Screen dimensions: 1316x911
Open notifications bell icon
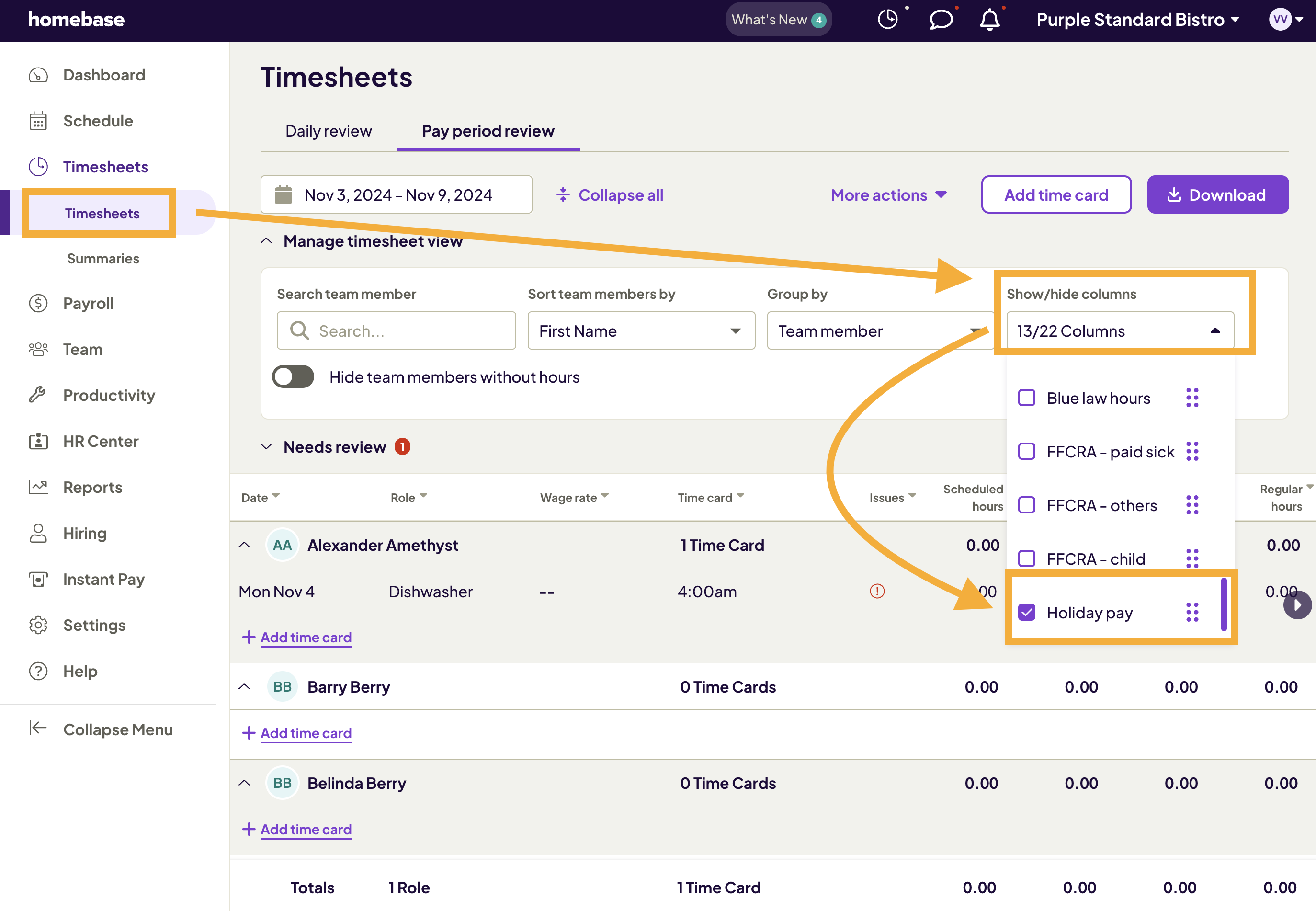989,20
